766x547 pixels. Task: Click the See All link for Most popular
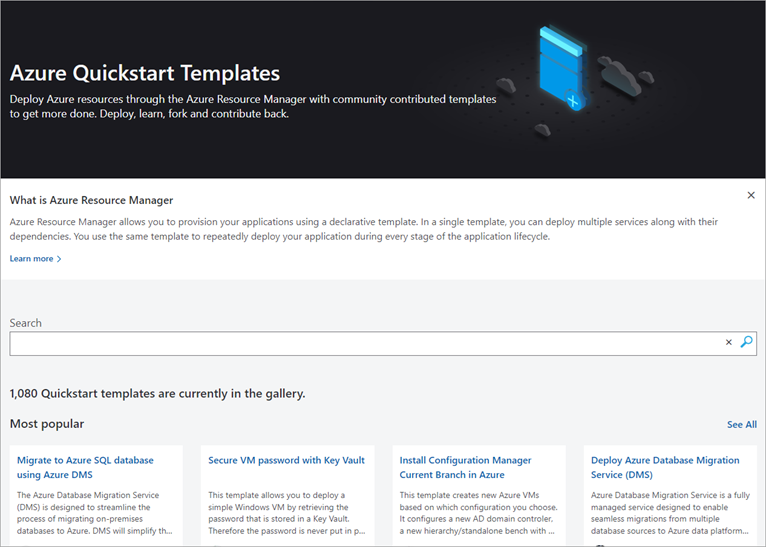[x=742, y=424]
